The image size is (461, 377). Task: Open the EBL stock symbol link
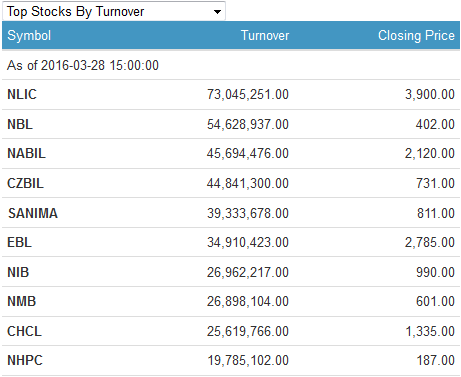[19, 242]
